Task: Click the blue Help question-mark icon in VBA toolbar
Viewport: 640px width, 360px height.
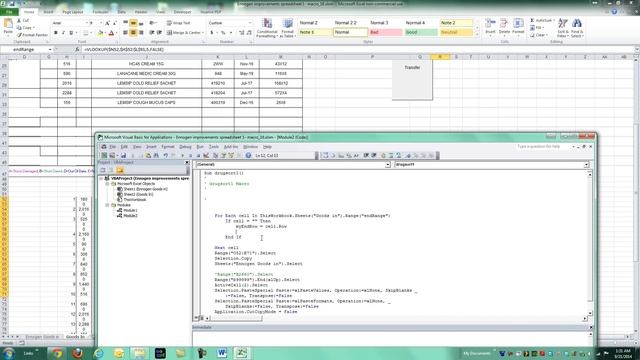Action: [x=248, y=156]
